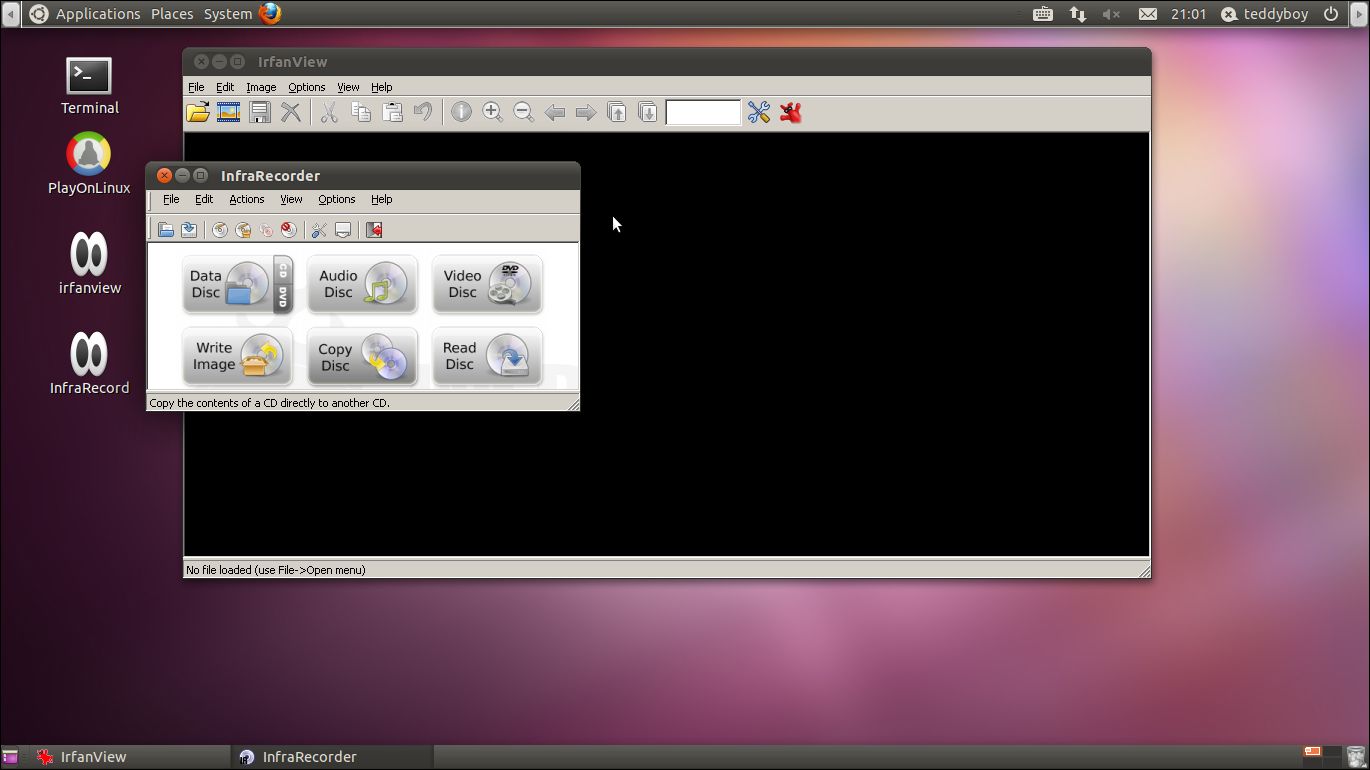Select DVD on the Data Disc button
This screenshot has height=770, width=1370.
283,297
